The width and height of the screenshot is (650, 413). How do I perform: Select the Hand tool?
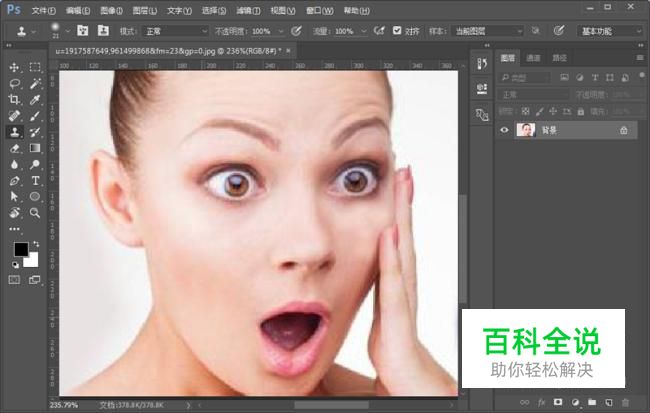coord(15,213)
